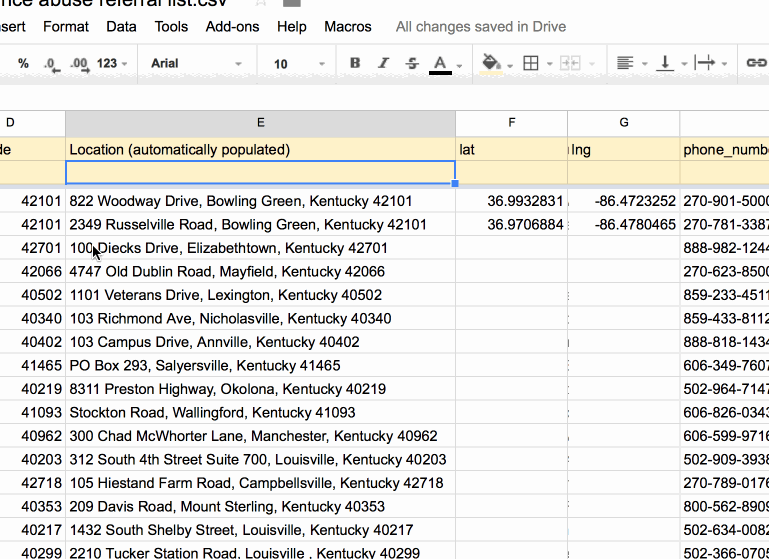This screenshot has width=769, height=559.
Task: Select cell '1101 Veterans Drive, Lexington'
Action: click(x=260, y=295)
